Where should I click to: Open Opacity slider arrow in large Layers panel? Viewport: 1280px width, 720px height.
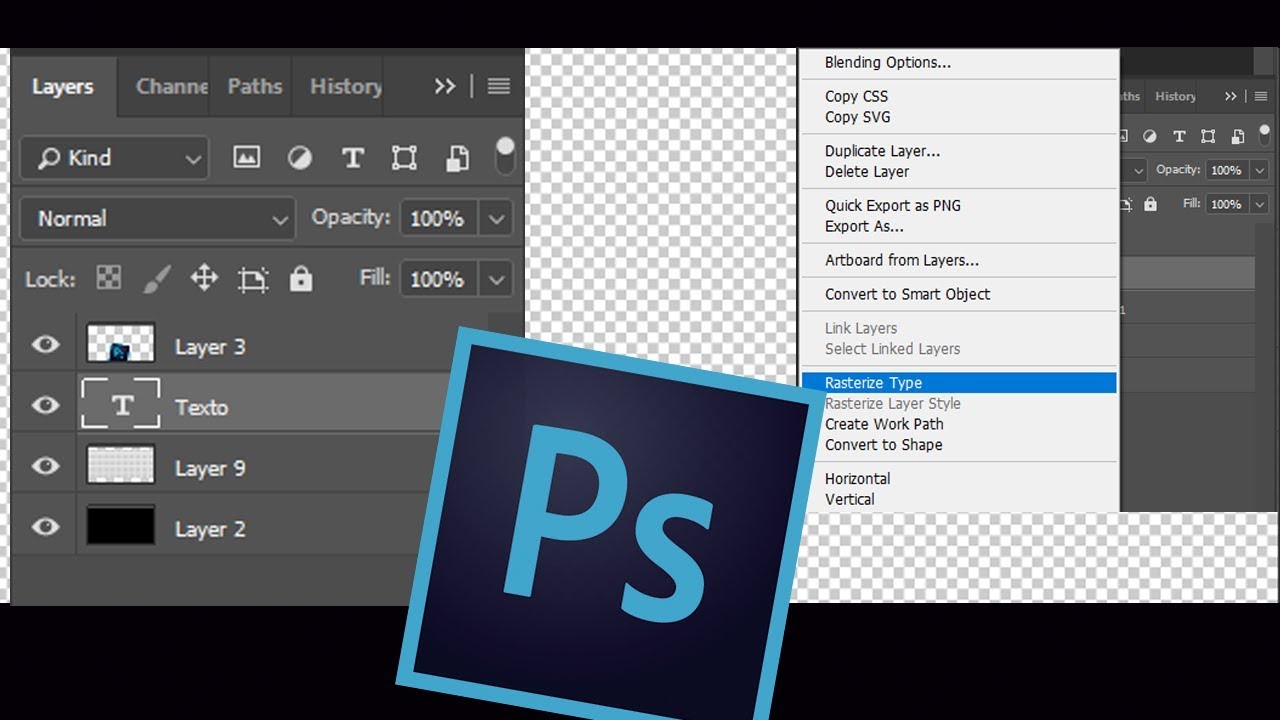pyautogui.click(x=496, y=218)
